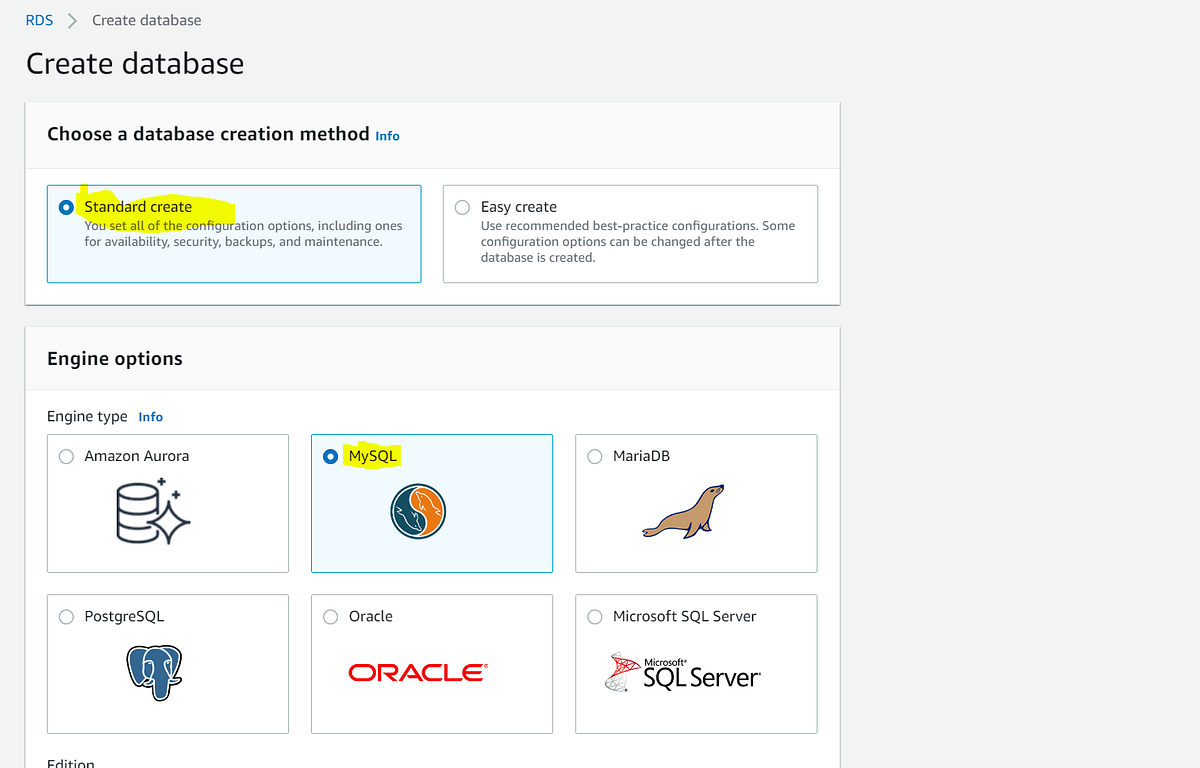Click the Easy create option card

click(630, 234)
